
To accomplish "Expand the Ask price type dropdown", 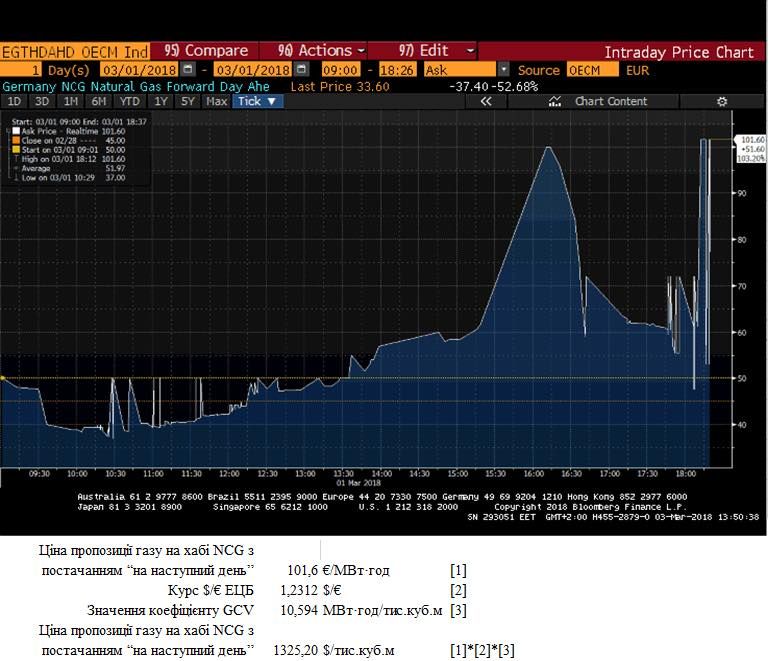I will click(503, 70).
